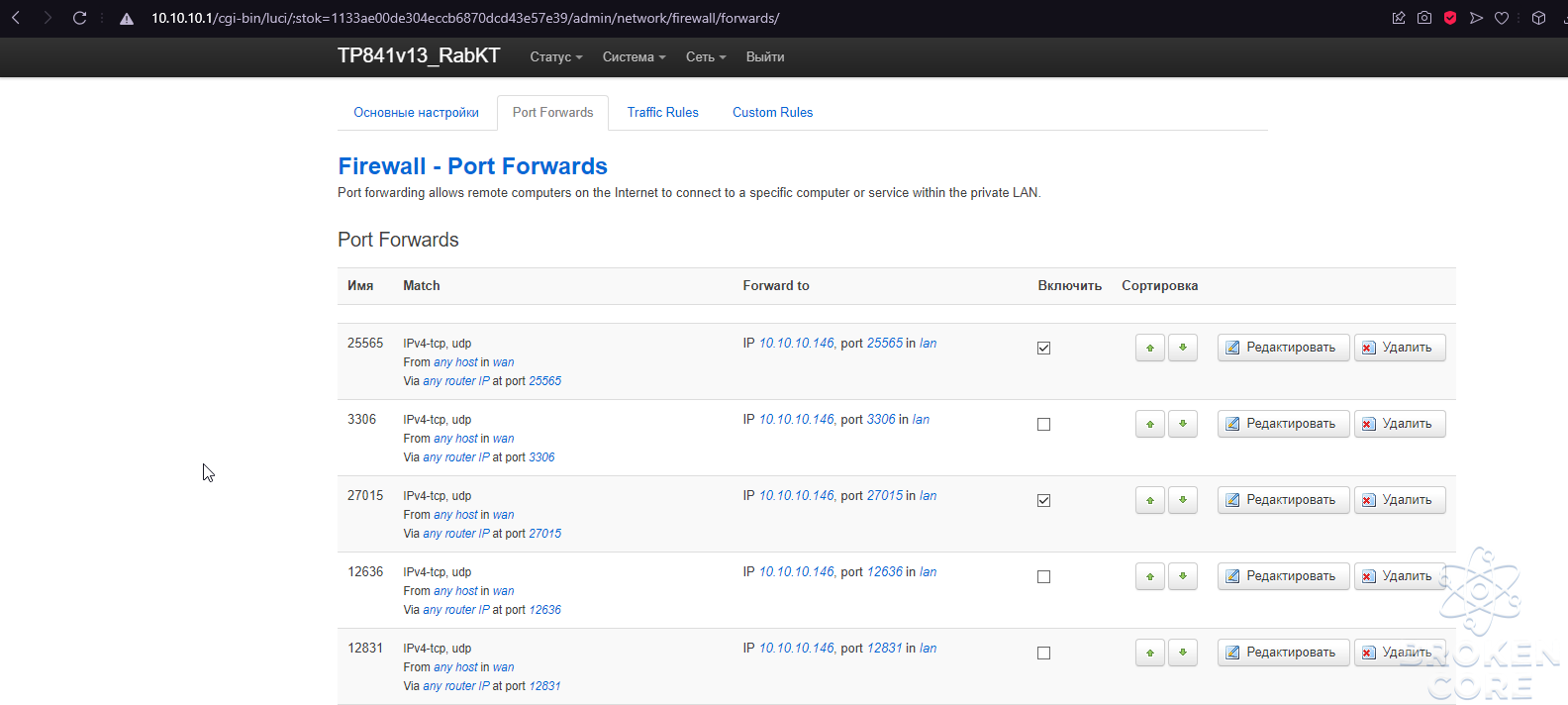Move rule 12831 down in order
1568x705 pixels.
[1183, 653]
